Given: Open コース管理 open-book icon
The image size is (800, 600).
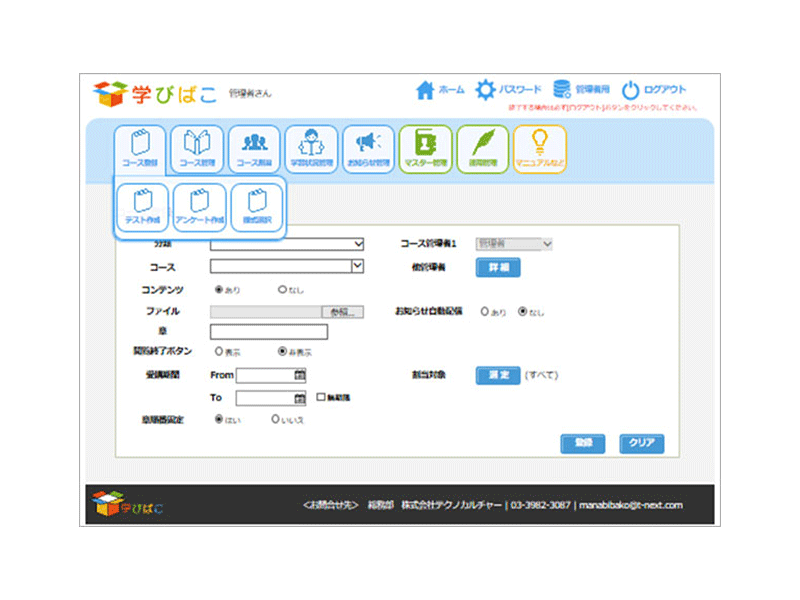Looking at the screenshot, I should pyautogui.click(x=197, y=148).
